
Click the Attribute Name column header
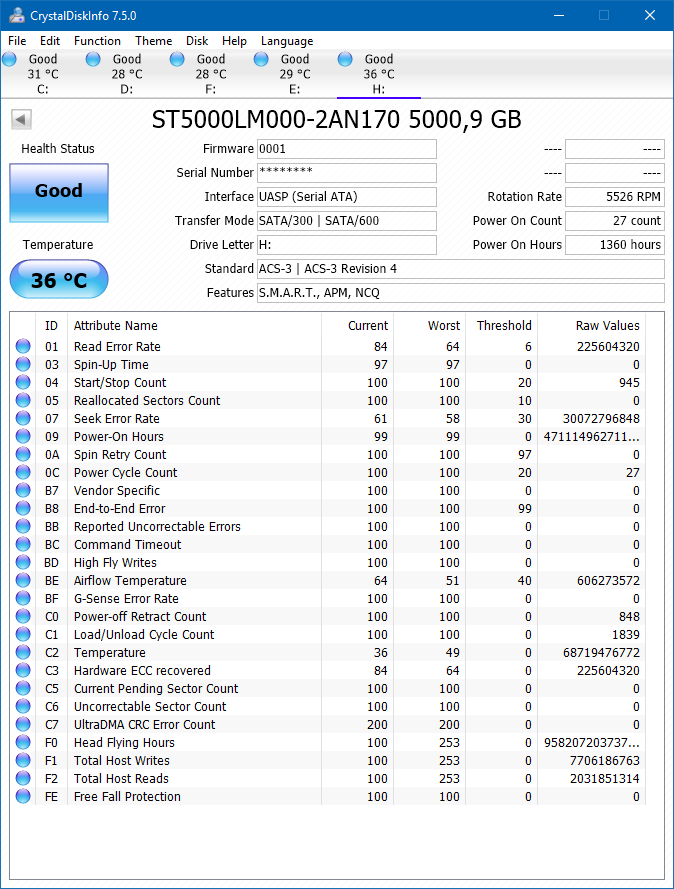pyautogui.click(x=194, y=325)
